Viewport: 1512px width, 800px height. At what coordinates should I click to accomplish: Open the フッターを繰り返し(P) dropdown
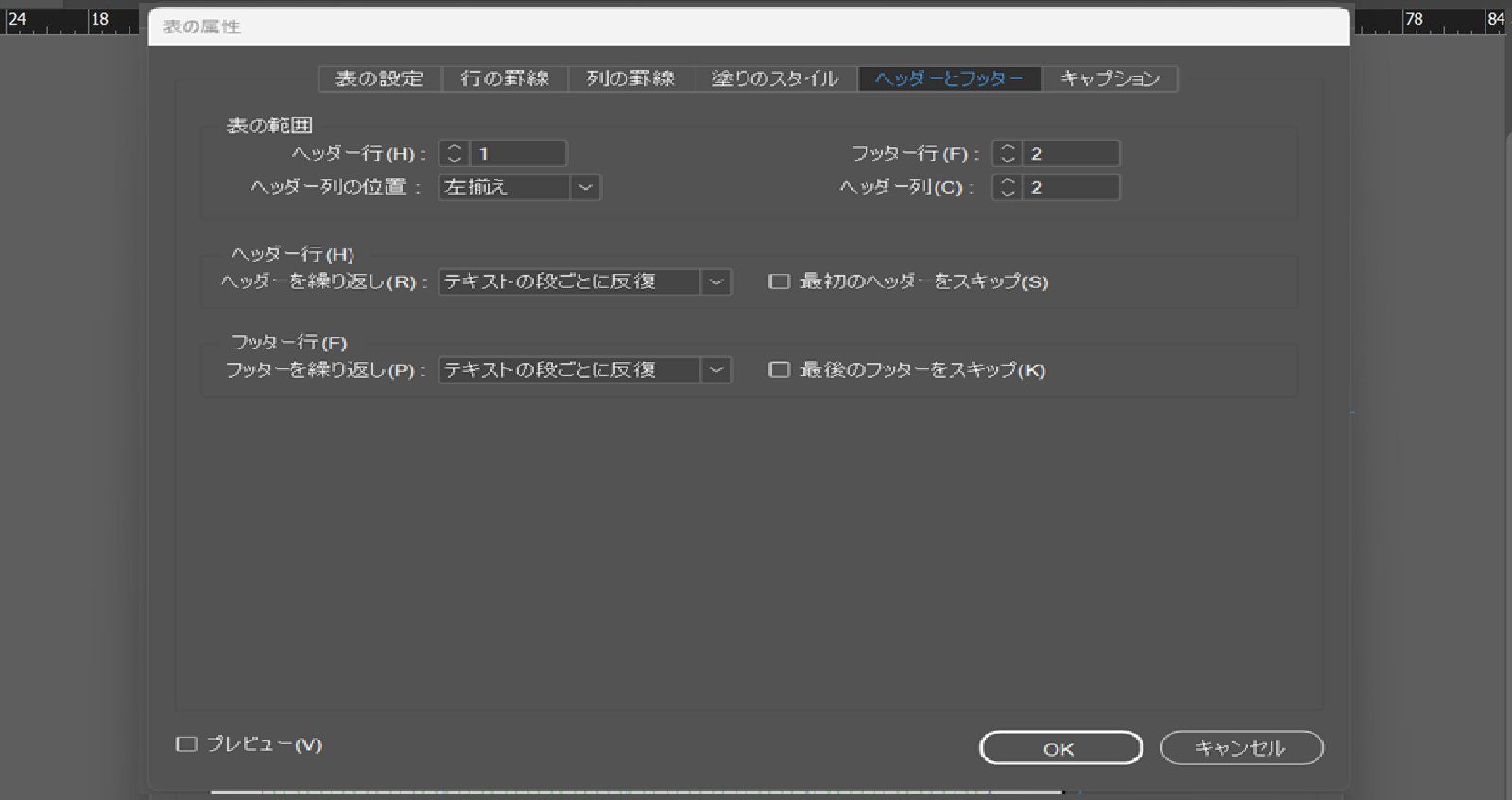coord(585,369)
